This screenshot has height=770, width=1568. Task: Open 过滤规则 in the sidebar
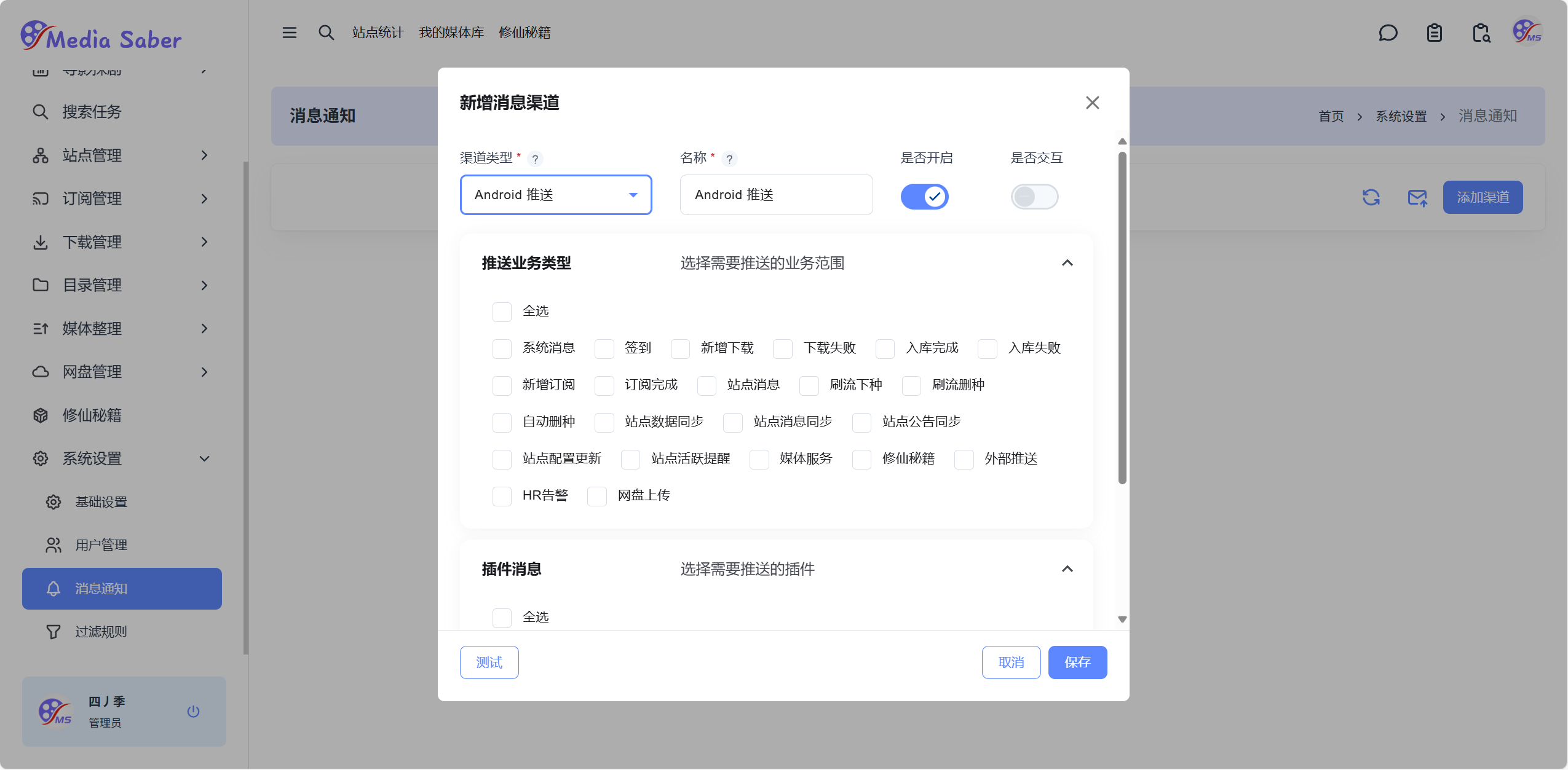(101, 632)
